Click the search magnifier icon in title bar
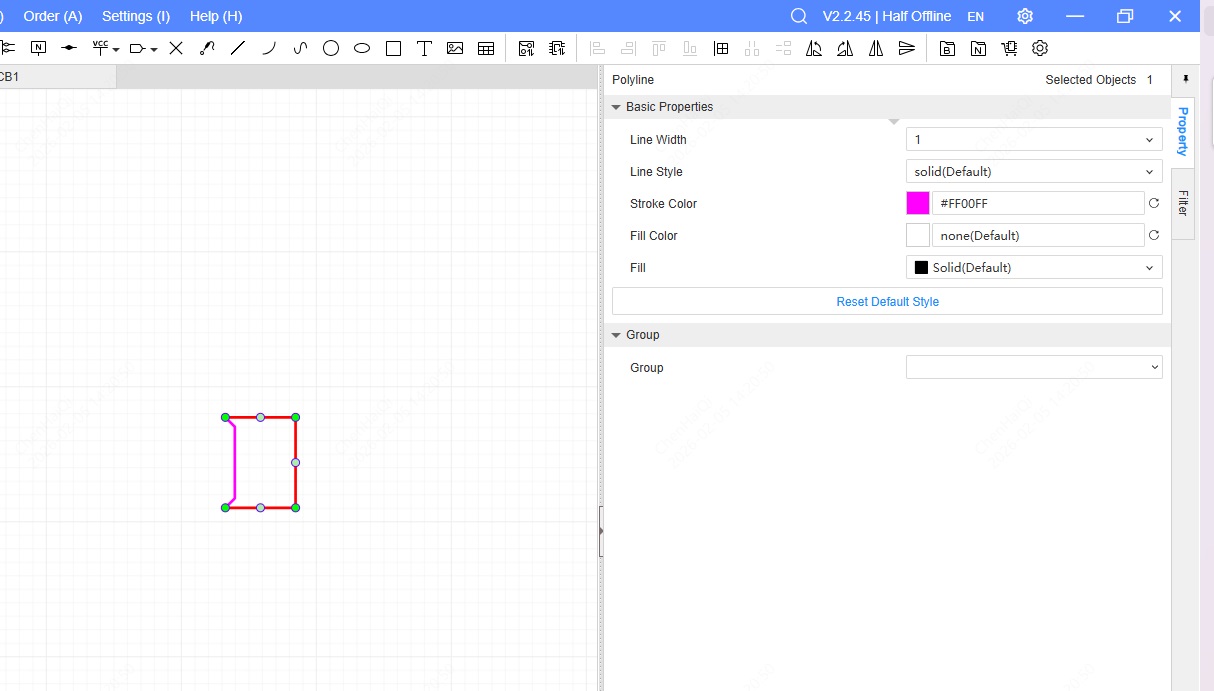This screenshot has width=1214, height=691. click(798, 16)
